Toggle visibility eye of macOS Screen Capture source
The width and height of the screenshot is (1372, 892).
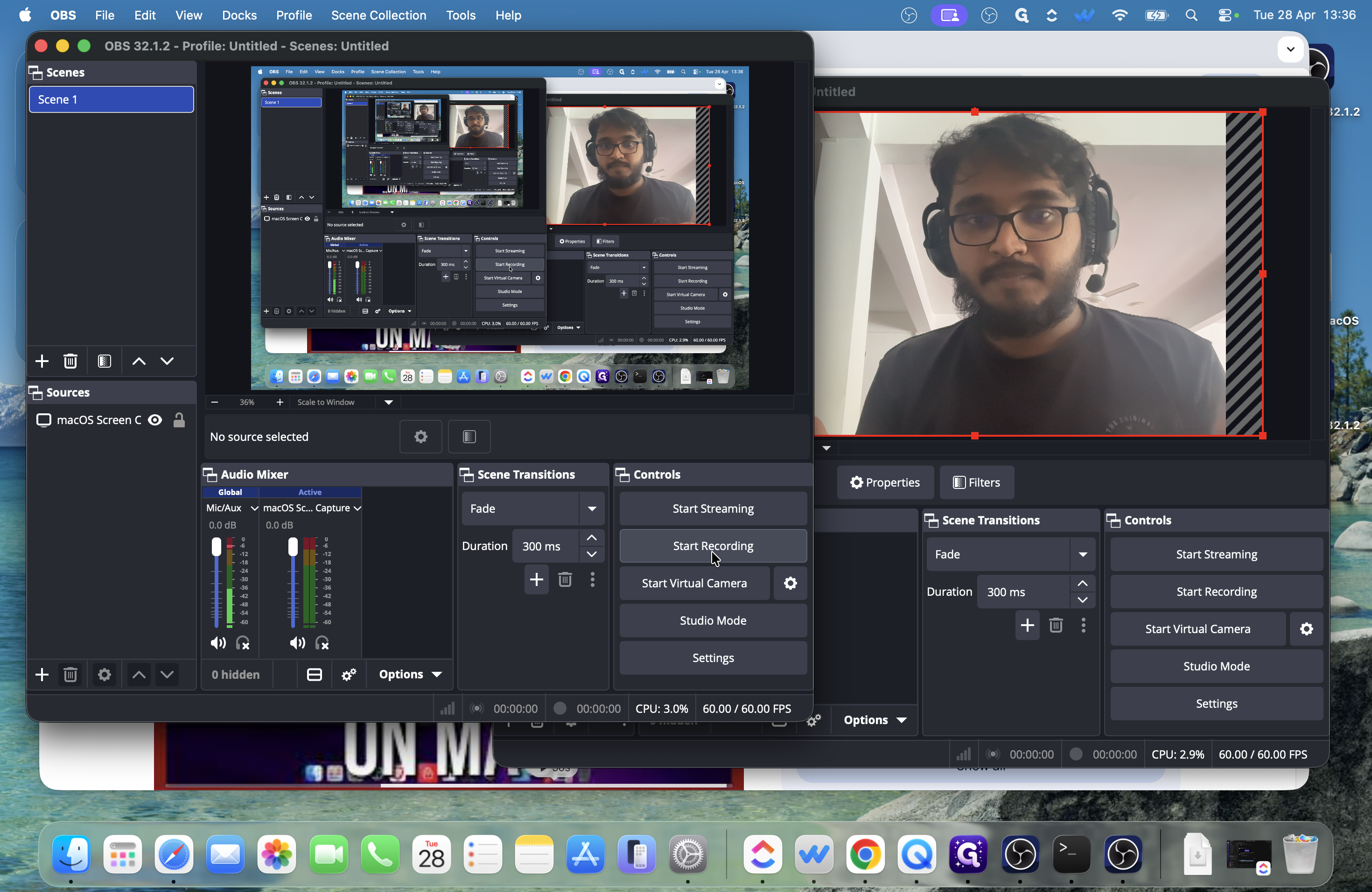(x=155, y=420)
